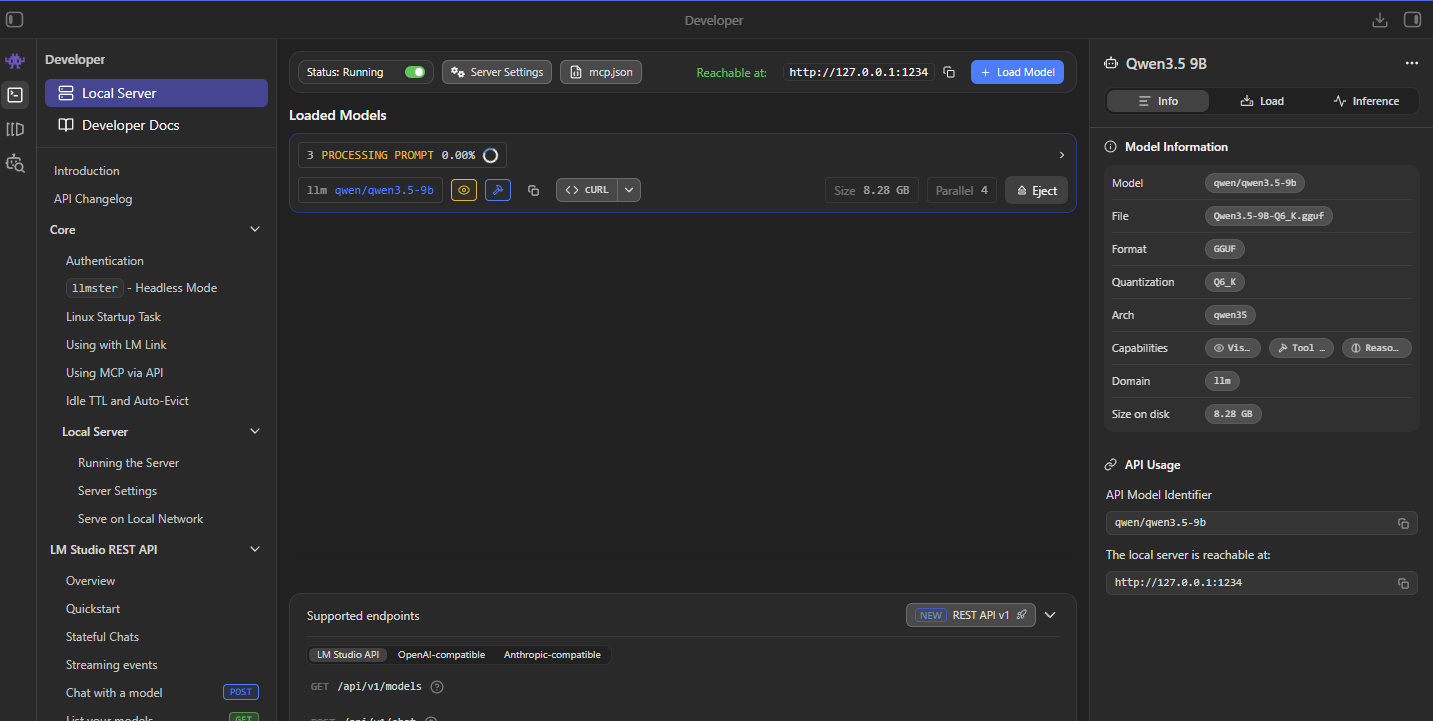Image resolution: width=1433 pixels, height=721 pixels.
Task: Copy the loaded model identifier in Loaded Models row
Action: [533, 190]
